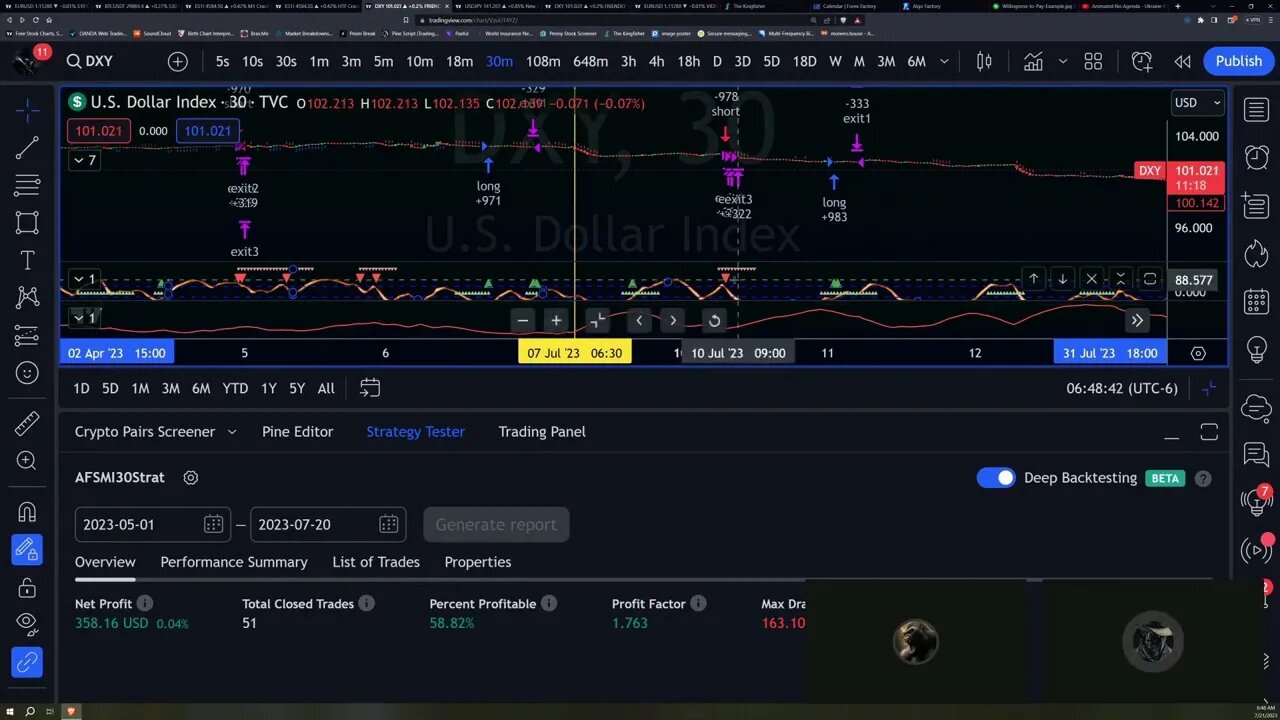
Task: Switch to the List of Trades tab
Action: click(376, 562)
